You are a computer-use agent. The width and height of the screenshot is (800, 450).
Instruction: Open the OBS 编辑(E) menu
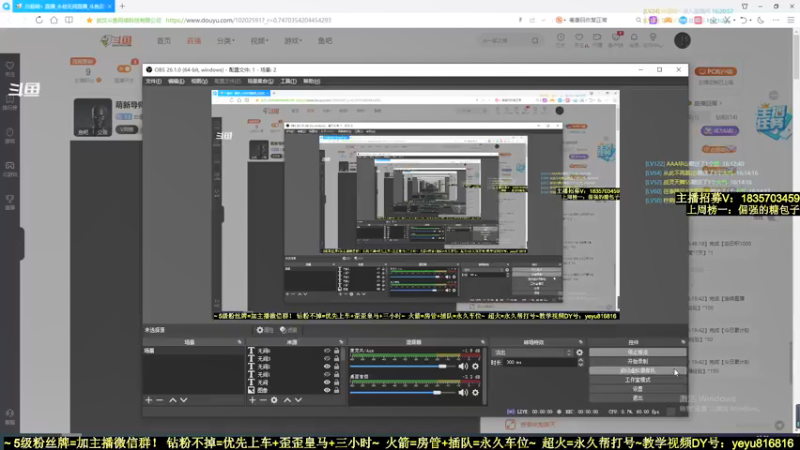[176, 81]
